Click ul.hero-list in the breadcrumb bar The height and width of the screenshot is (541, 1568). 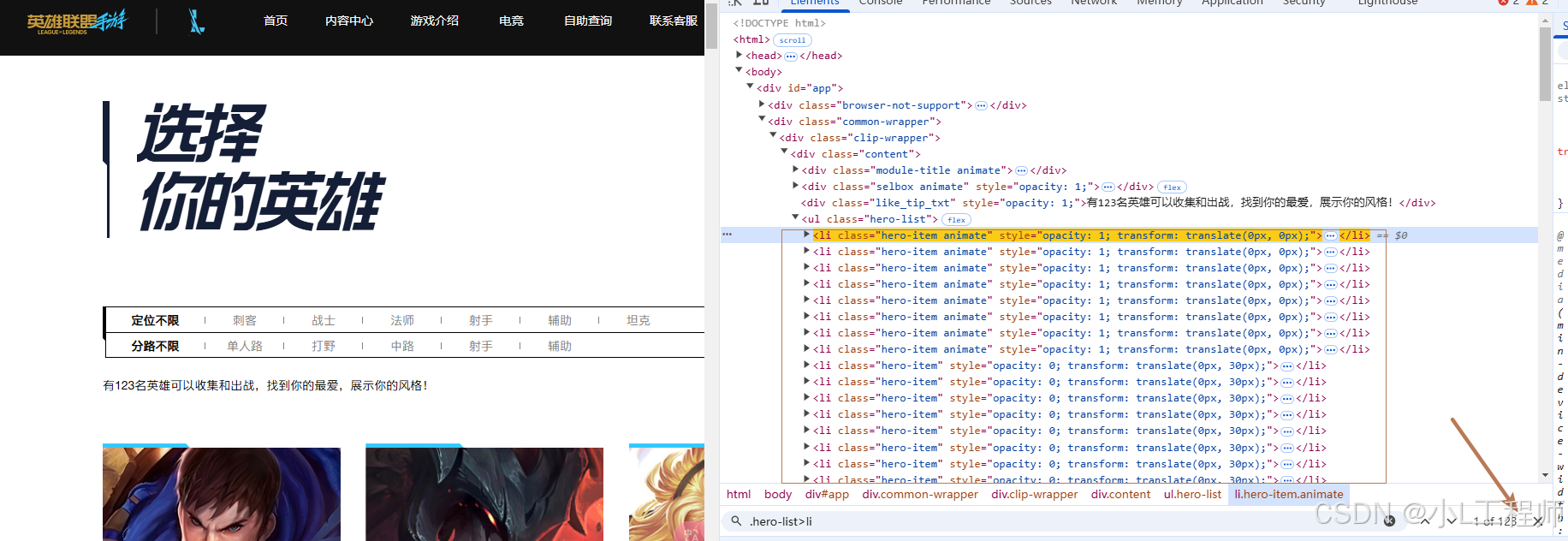(x=1193, y=494)
